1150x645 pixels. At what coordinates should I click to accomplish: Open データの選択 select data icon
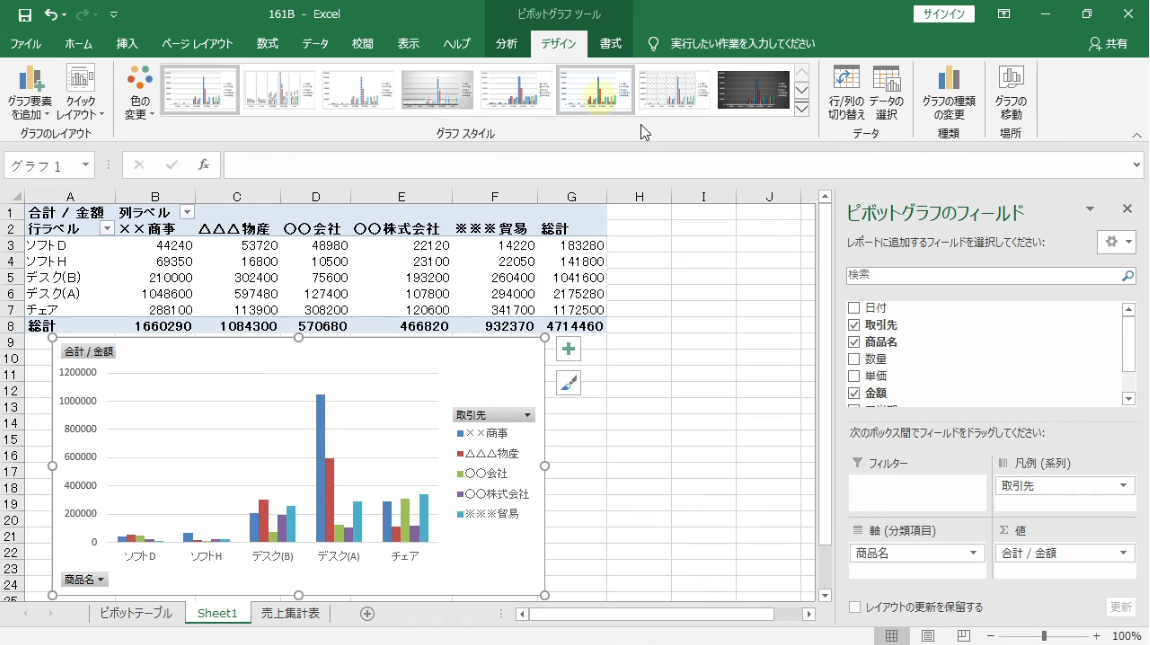point(886,80)
